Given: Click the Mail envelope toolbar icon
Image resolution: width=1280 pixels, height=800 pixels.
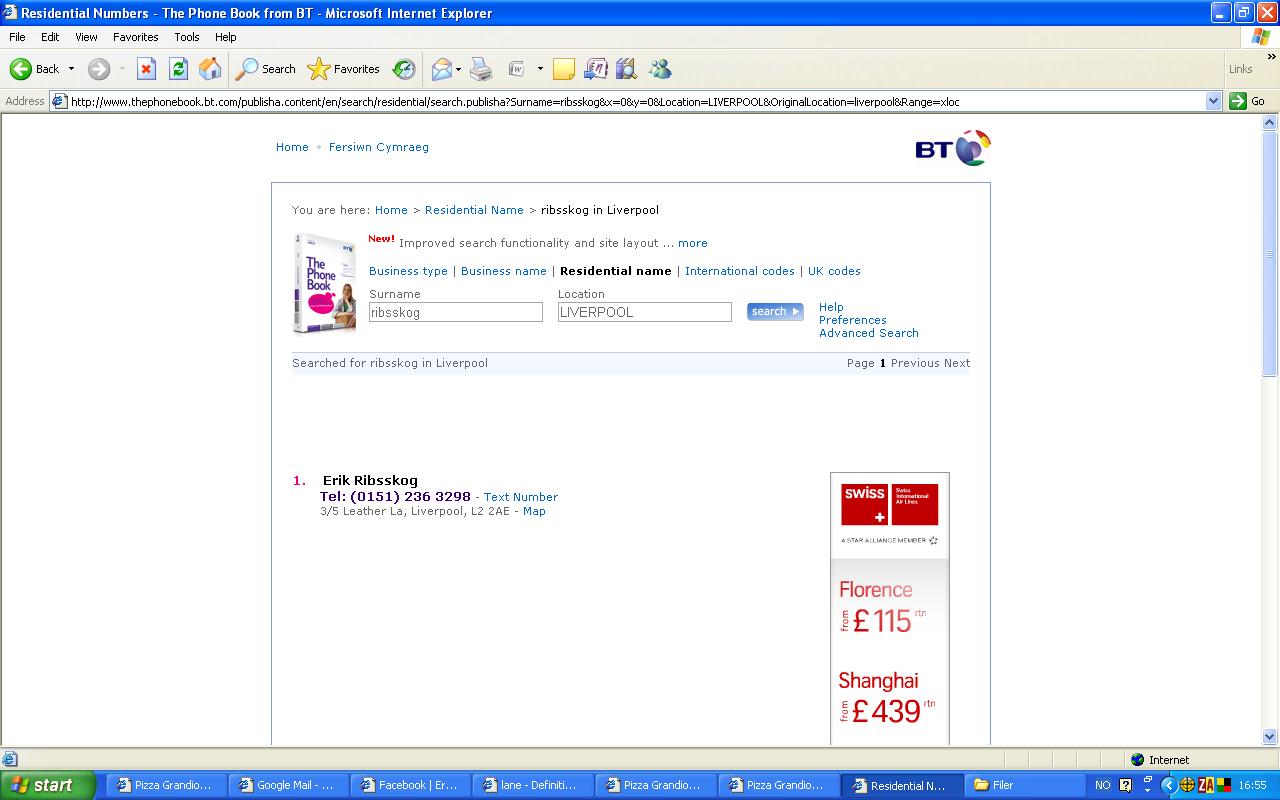Looking at the screenshot, I should click(441, 69).
